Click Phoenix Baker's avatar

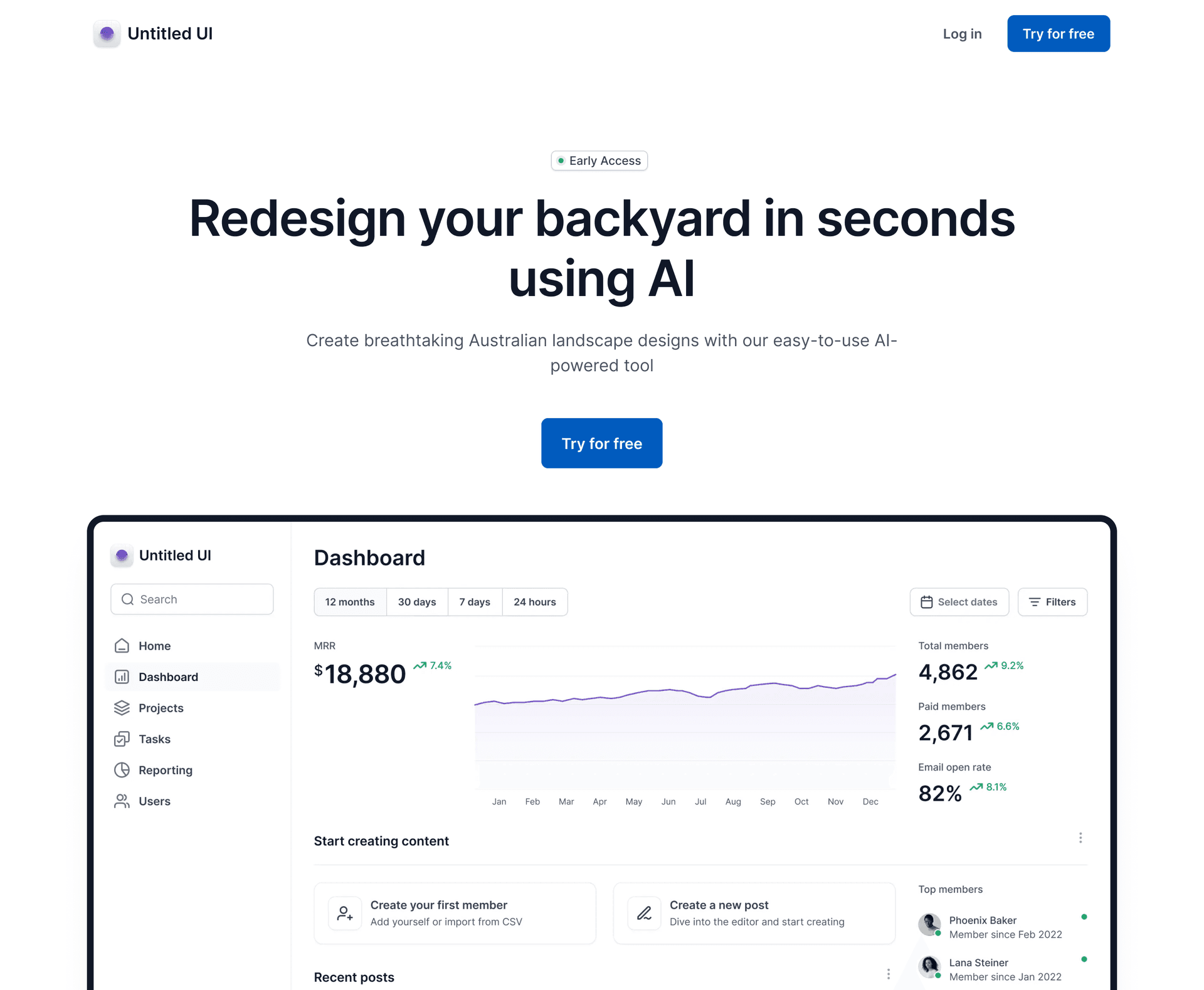coord(929,924)
